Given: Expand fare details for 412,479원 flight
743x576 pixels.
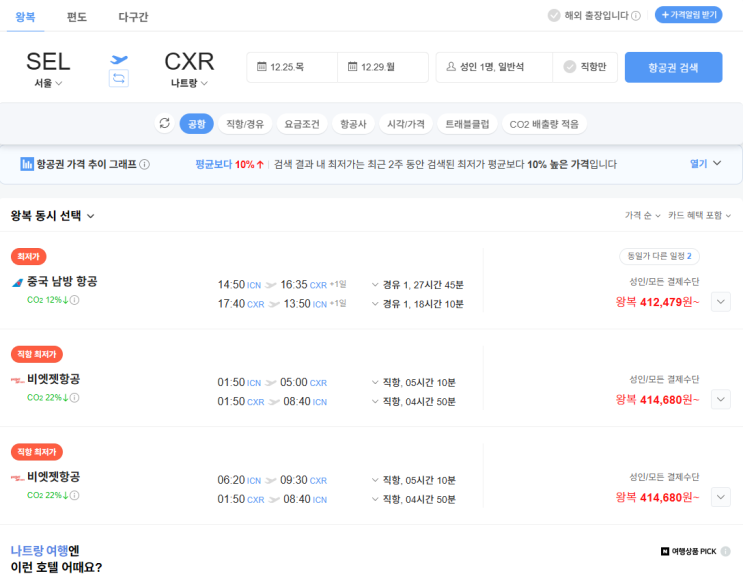Looking at the screenshot, I should click(721, 302).
